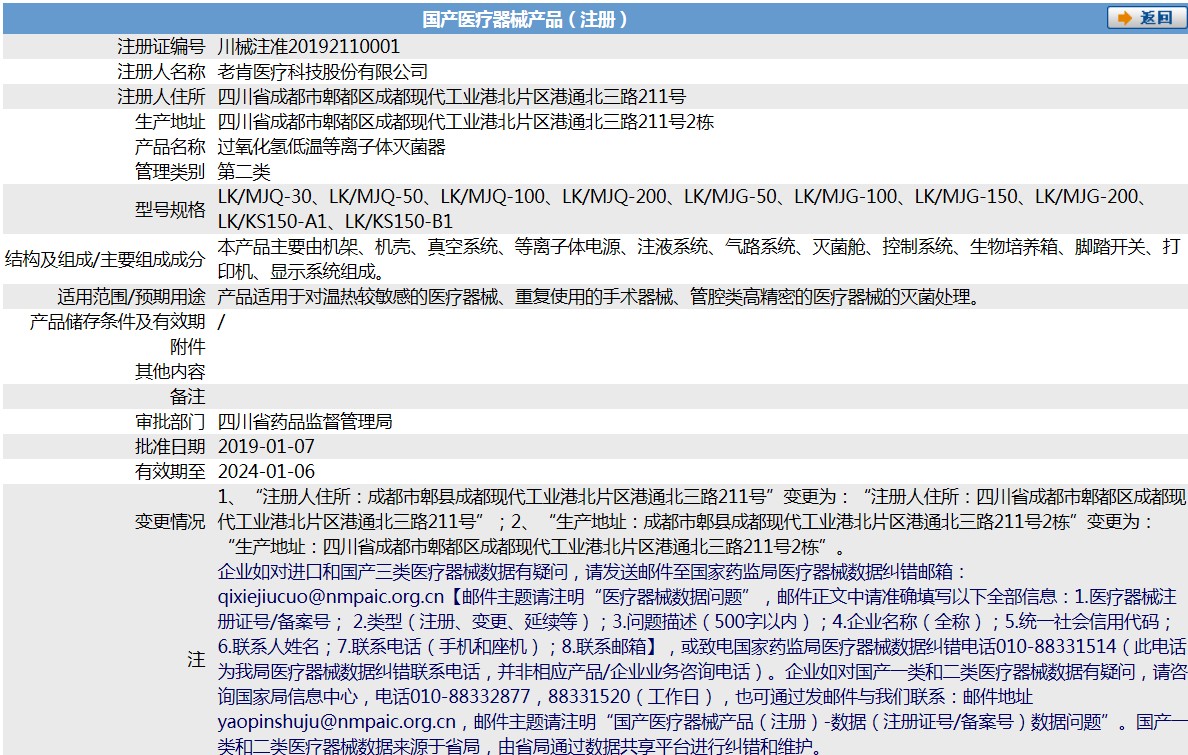Viewport: 1188px width, 755px height.
Task: Click email address yaopinshuju@nmpaic.org.cn
Action: tap(336, 722)
